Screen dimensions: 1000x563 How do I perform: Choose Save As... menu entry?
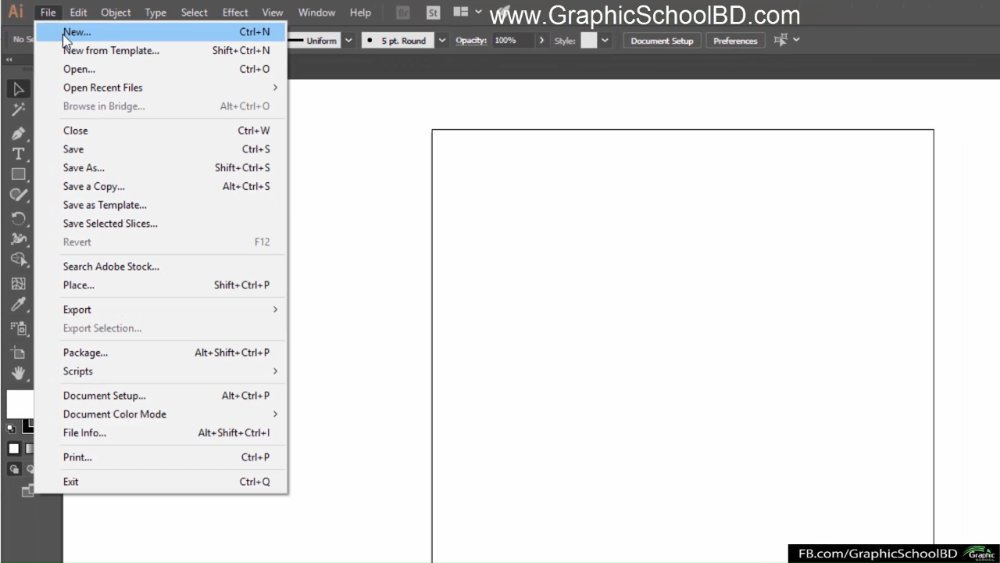(x=160, y=168)
